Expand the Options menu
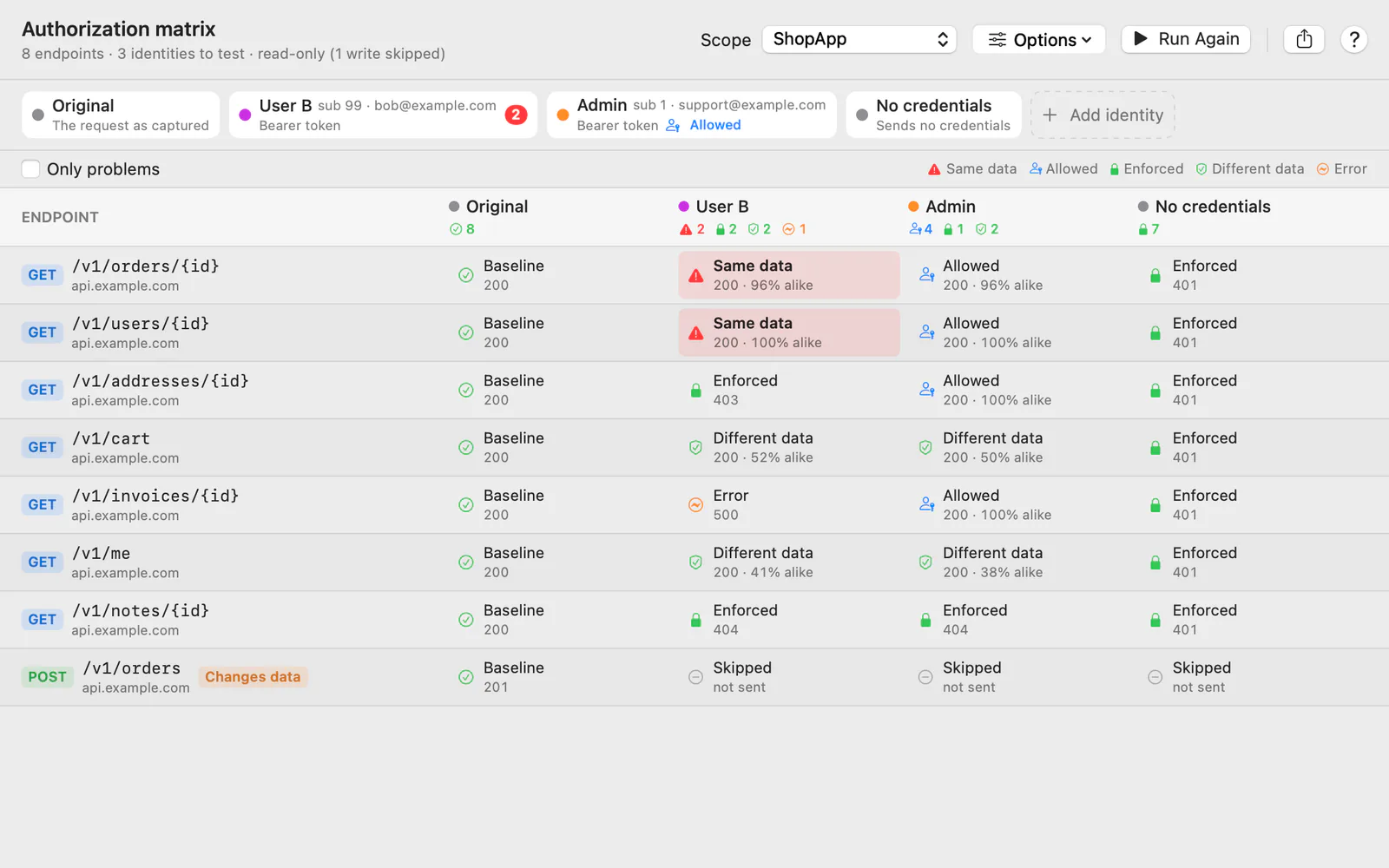The image size is (1389, 868). (1038, 39)
